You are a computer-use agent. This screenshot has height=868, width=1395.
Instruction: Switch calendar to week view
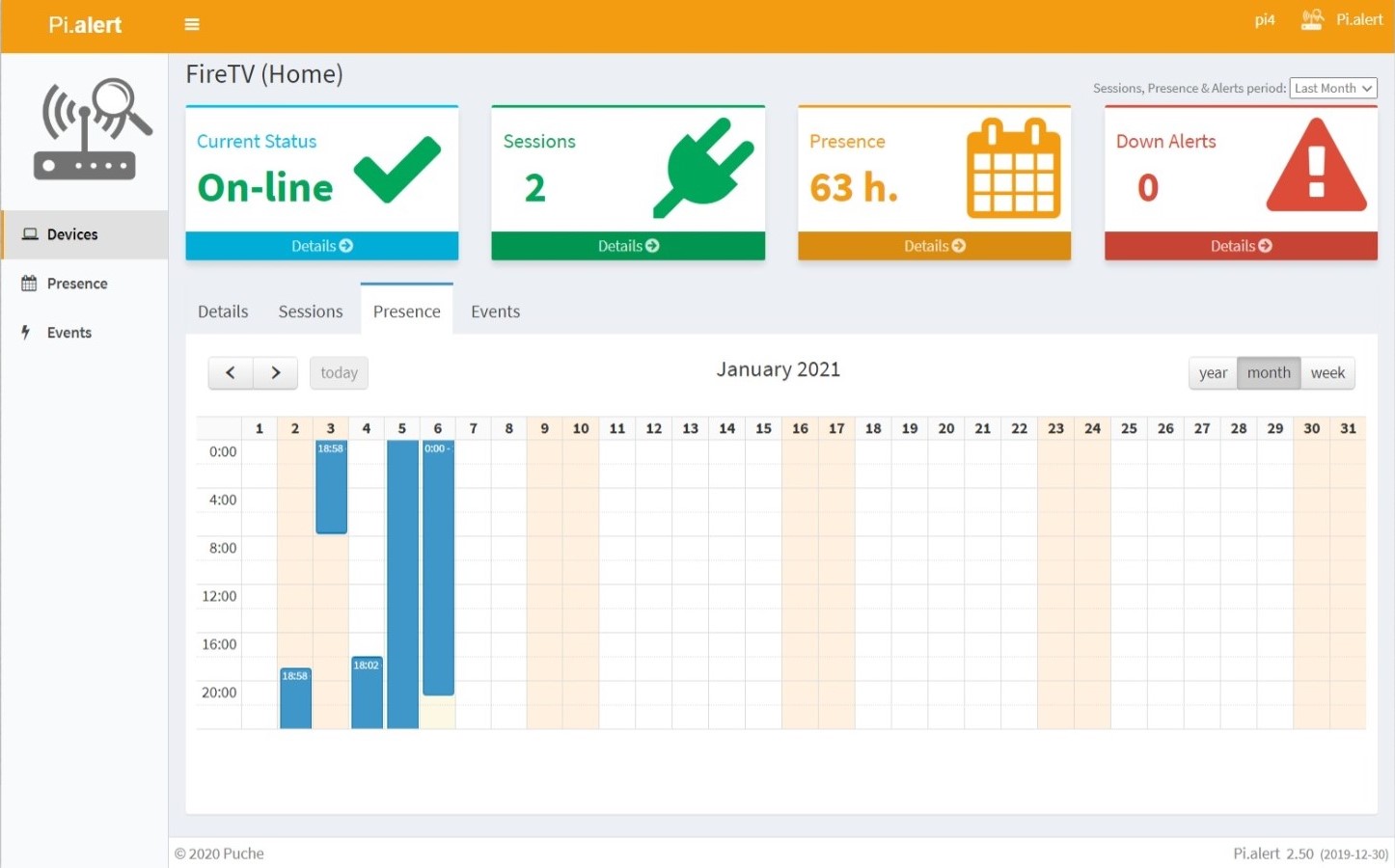[1327, 372]
